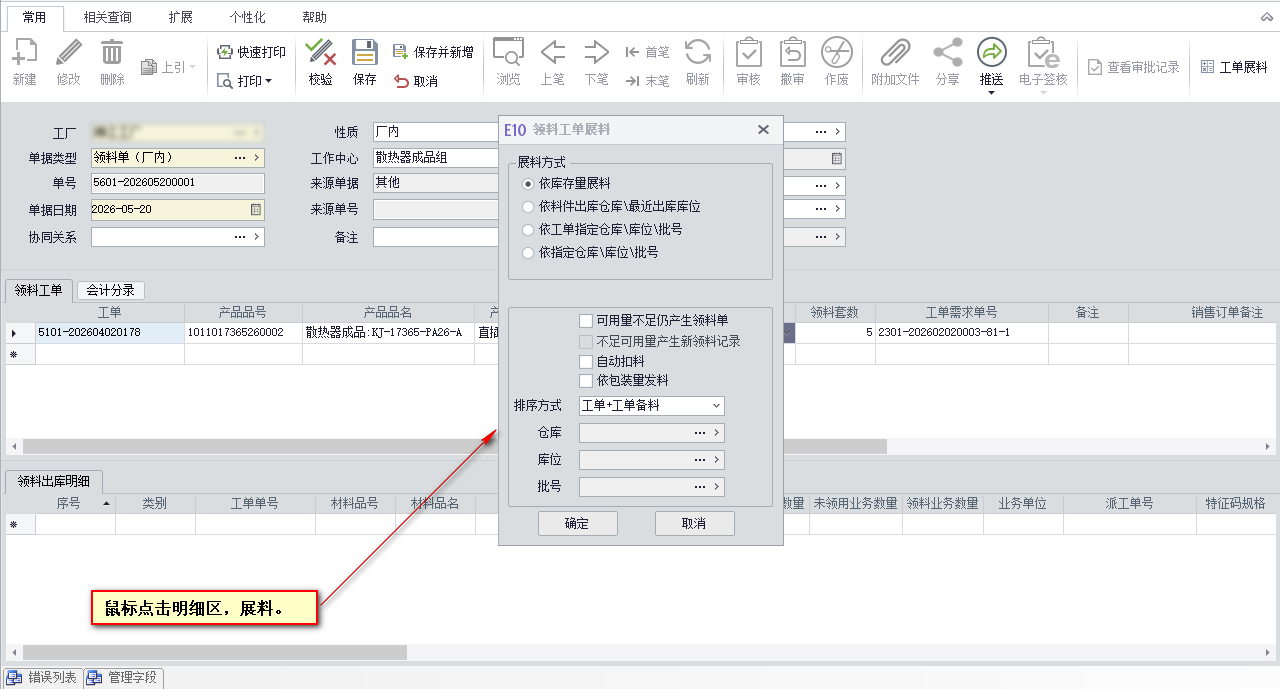Jump to first record with 首笔
1280x689 pixels.
coord(647,52)
